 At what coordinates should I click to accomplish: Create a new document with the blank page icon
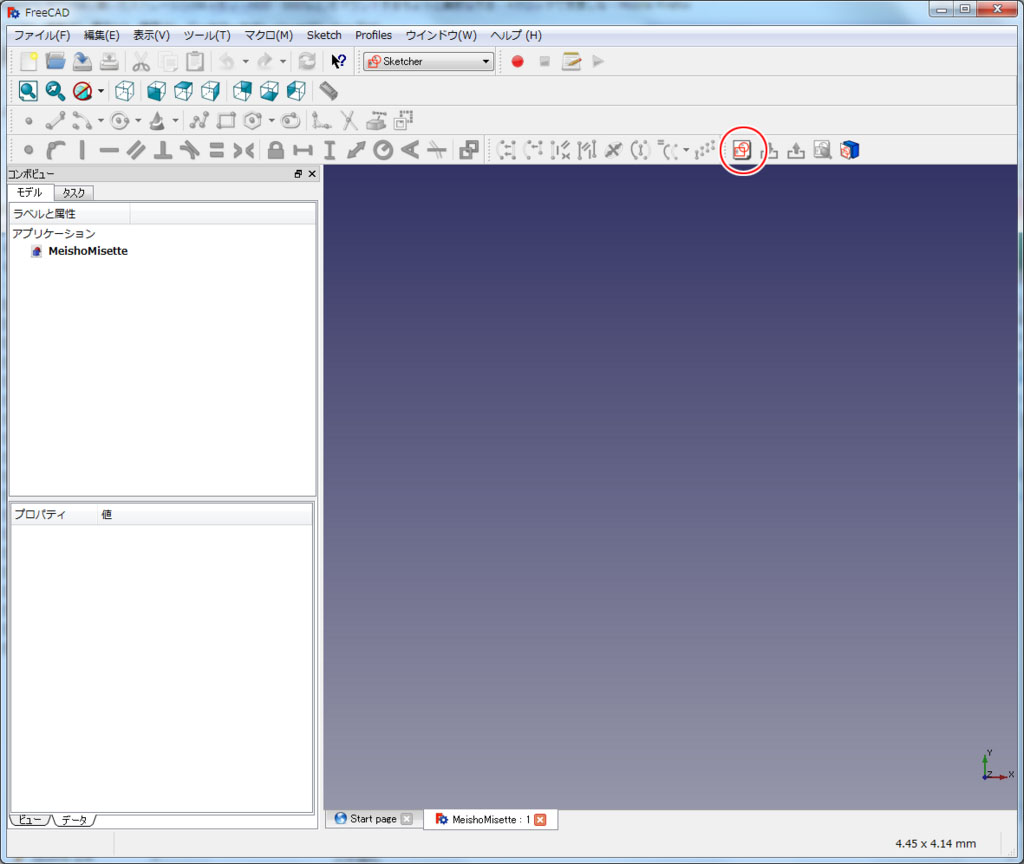tap(29, 61)
